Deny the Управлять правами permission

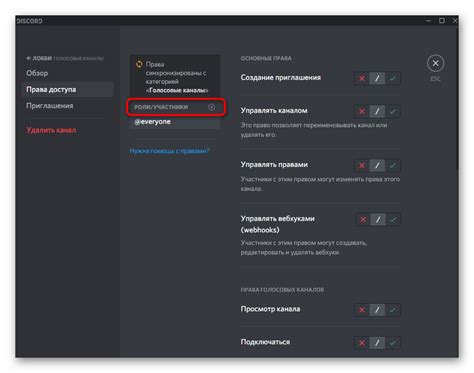click(x=362, y=165)
